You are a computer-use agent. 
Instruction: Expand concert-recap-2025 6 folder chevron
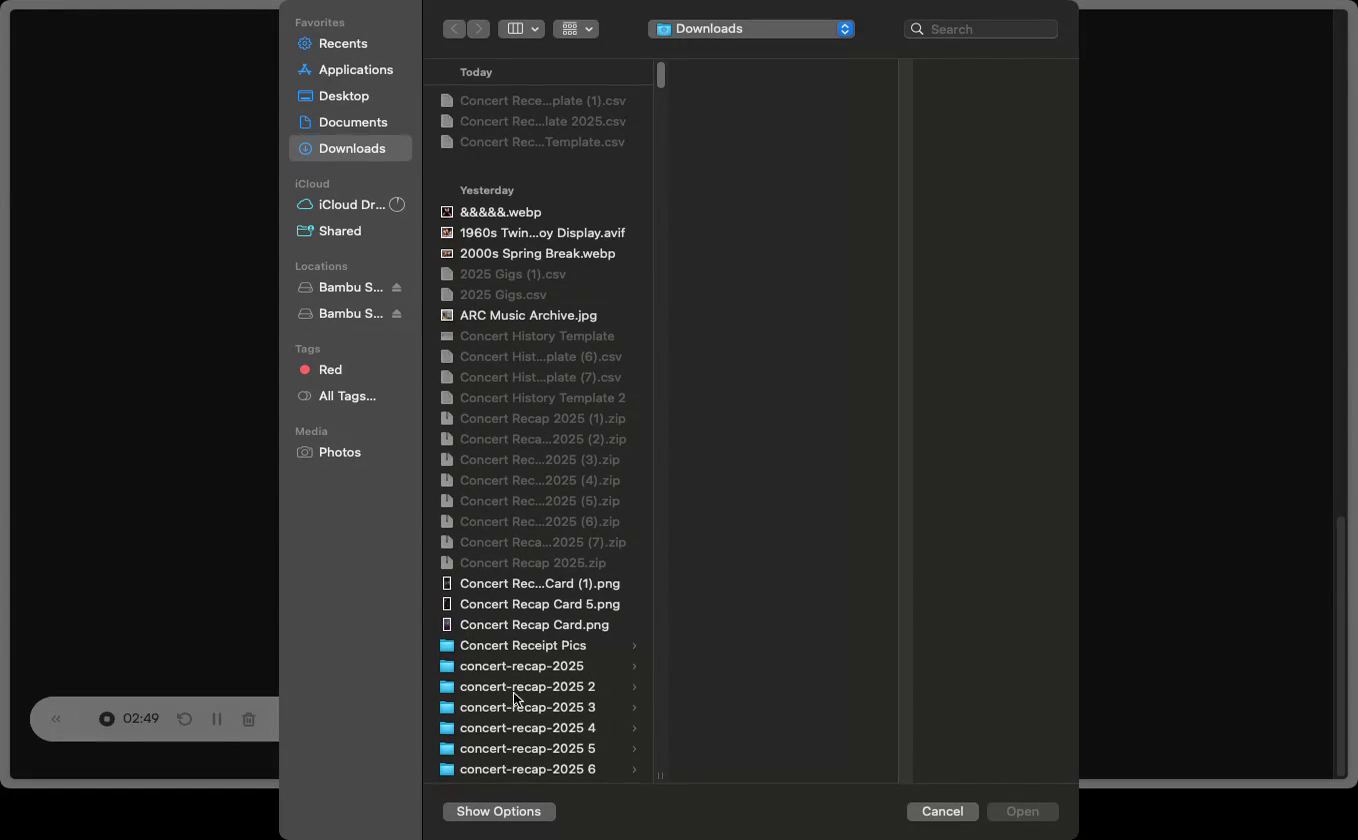(634, 770)
